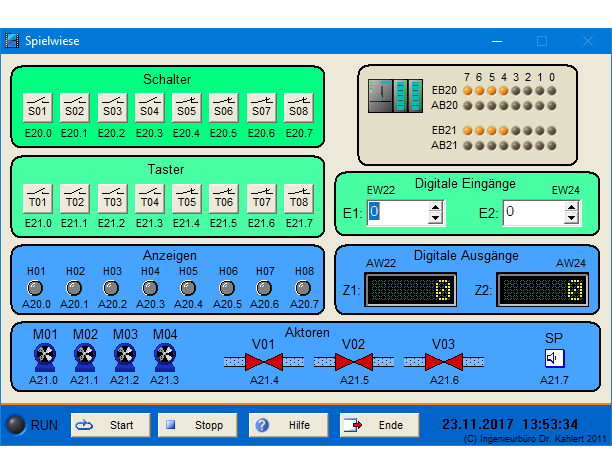
Task: Click the date and time display
Action: pos(510,424)
